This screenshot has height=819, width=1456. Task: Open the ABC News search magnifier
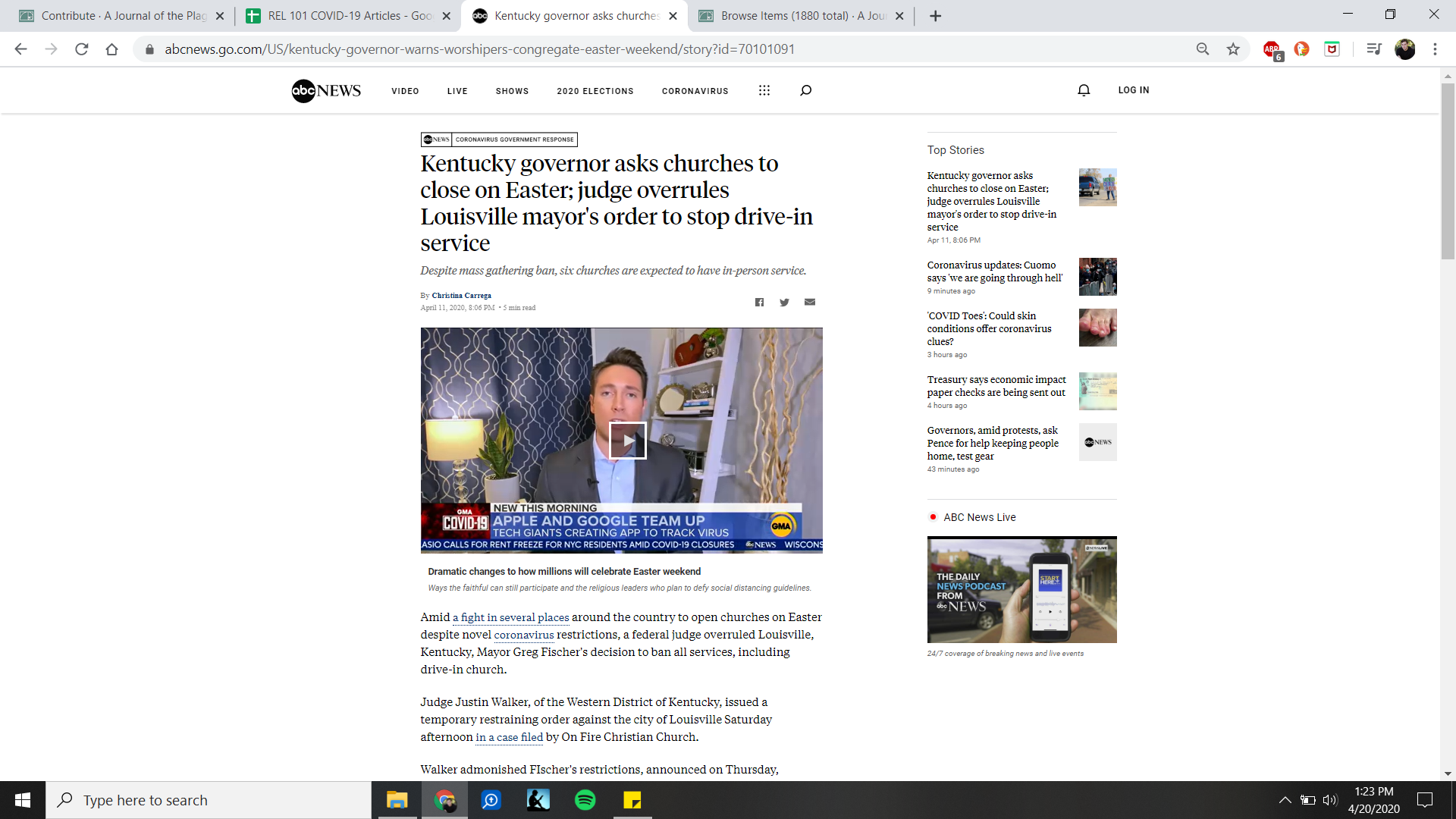pos(805,90)
